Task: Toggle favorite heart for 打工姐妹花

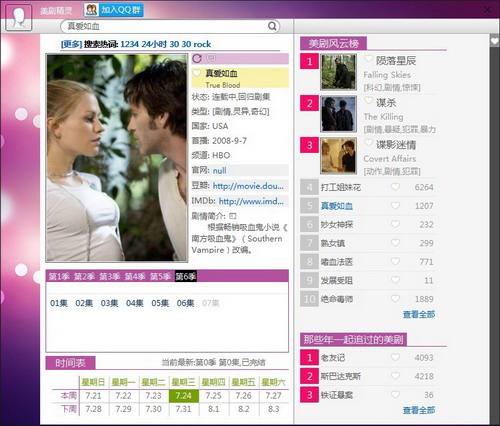Action: tap(395, 187)
